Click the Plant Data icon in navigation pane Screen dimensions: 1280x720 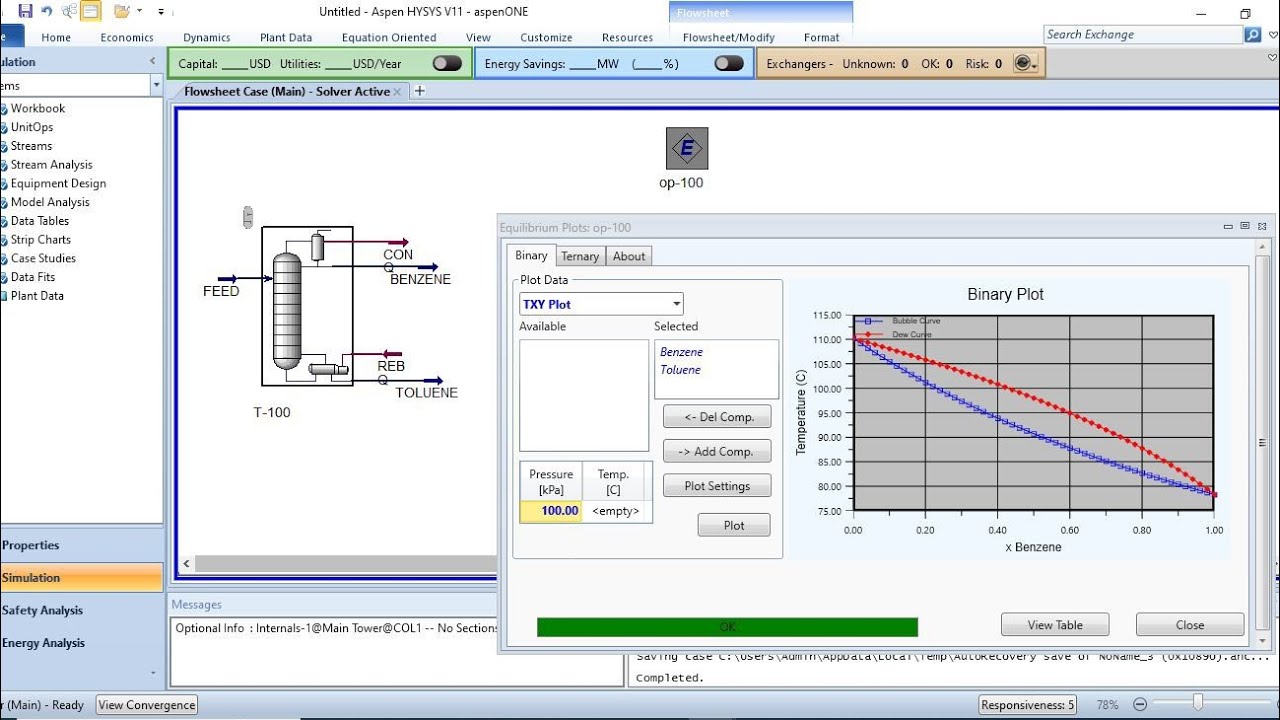3,296
